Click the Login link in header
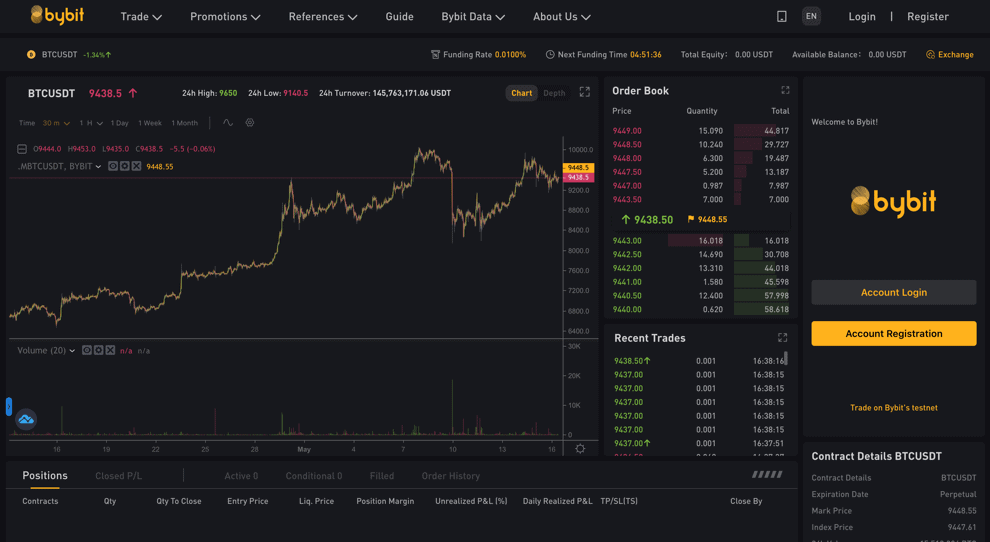The width and height of the screenshot is (990, 542). (x=862, y=16)
